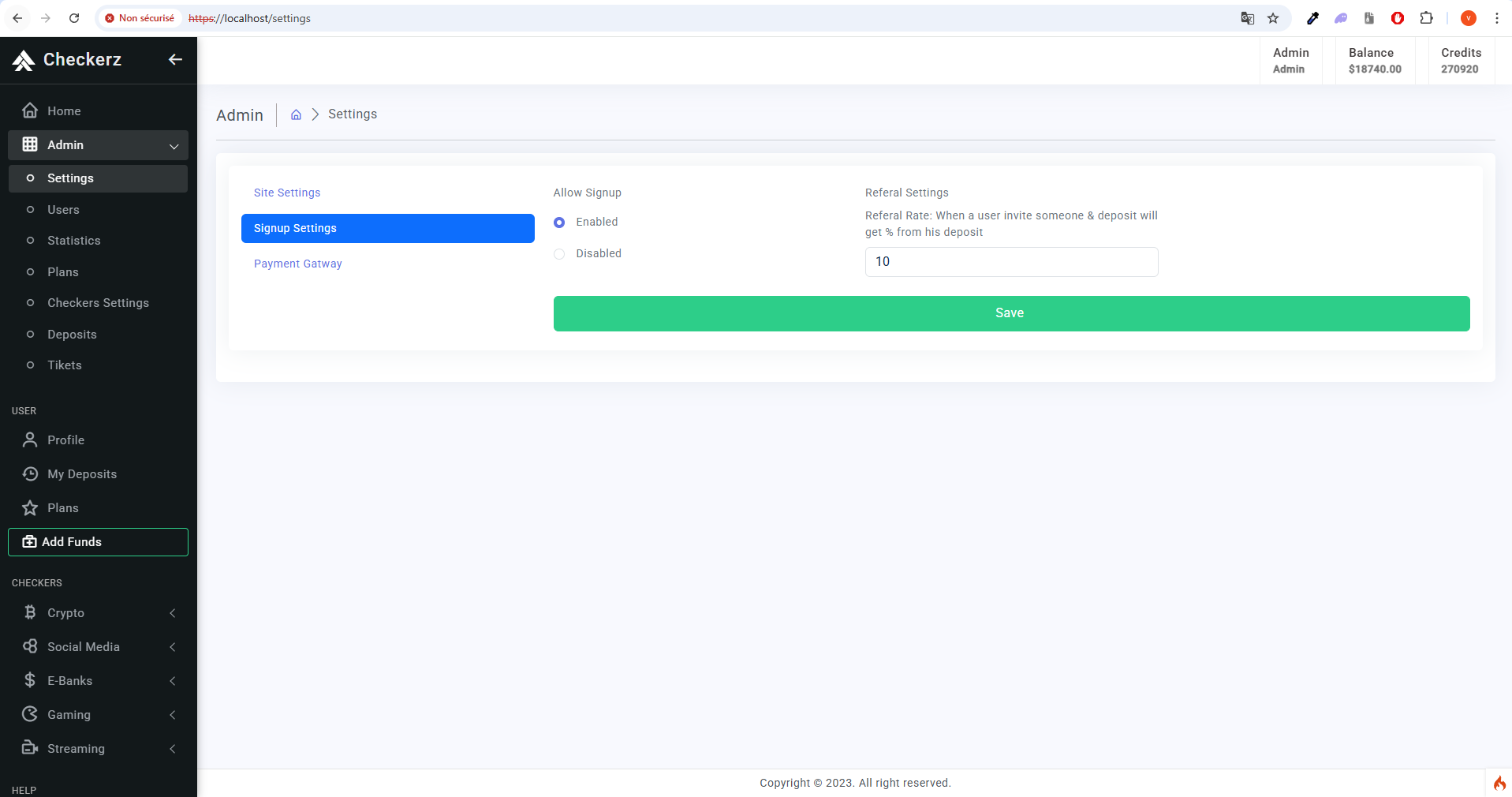Click the Admin grid icon in sidebar
The height and width of the screenshot is (797, 1512).
[30, 144]
